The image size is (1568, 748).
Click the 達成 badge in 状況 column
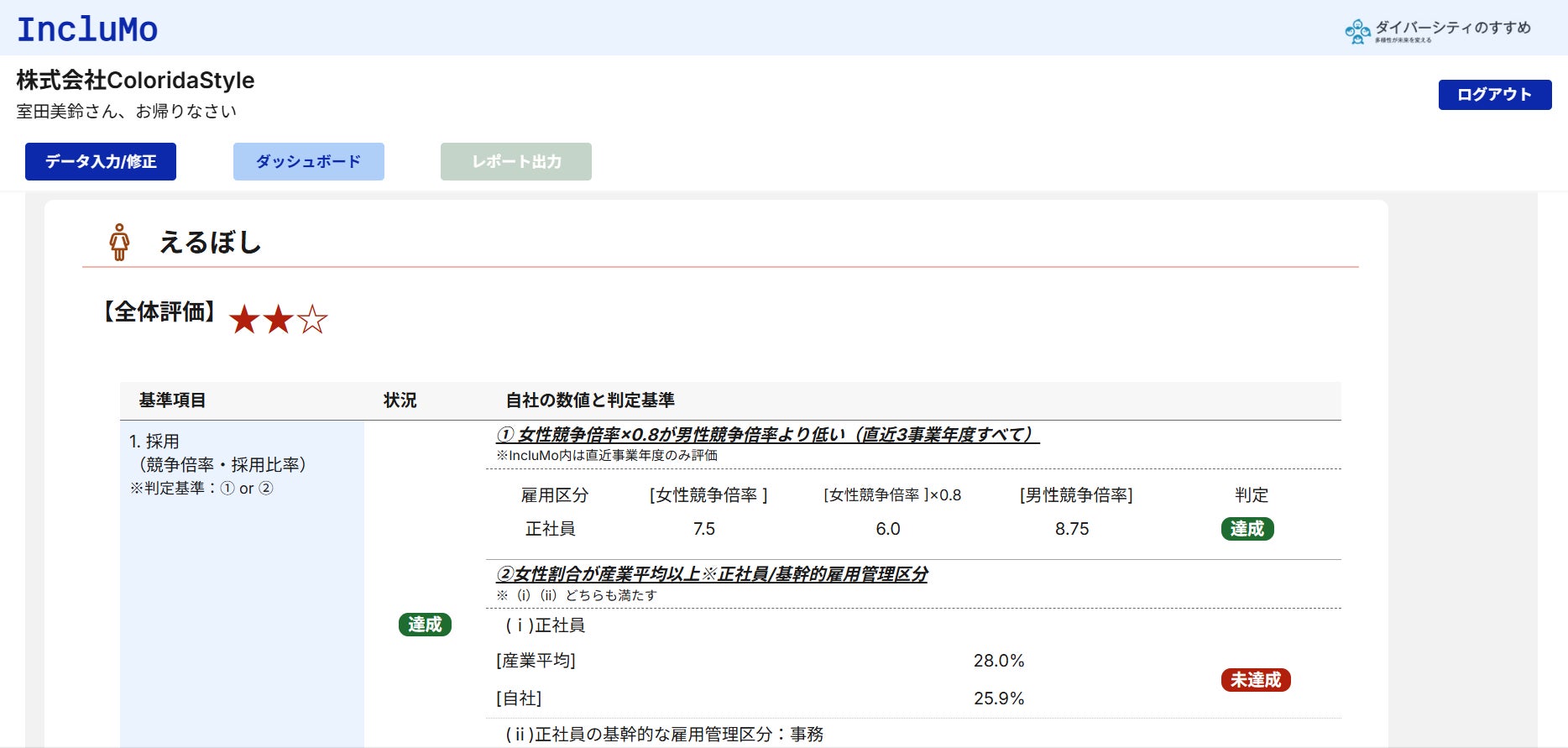[425, 625]
